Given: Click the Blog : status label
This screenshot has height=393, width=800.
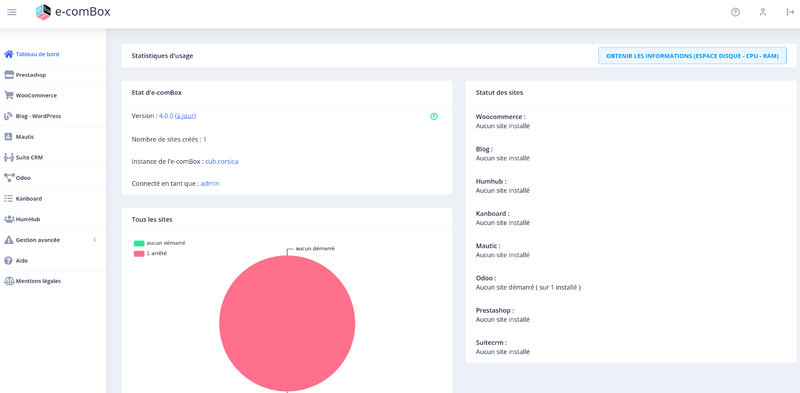Looking at the screenshot, I should click(x=484, y=149).
